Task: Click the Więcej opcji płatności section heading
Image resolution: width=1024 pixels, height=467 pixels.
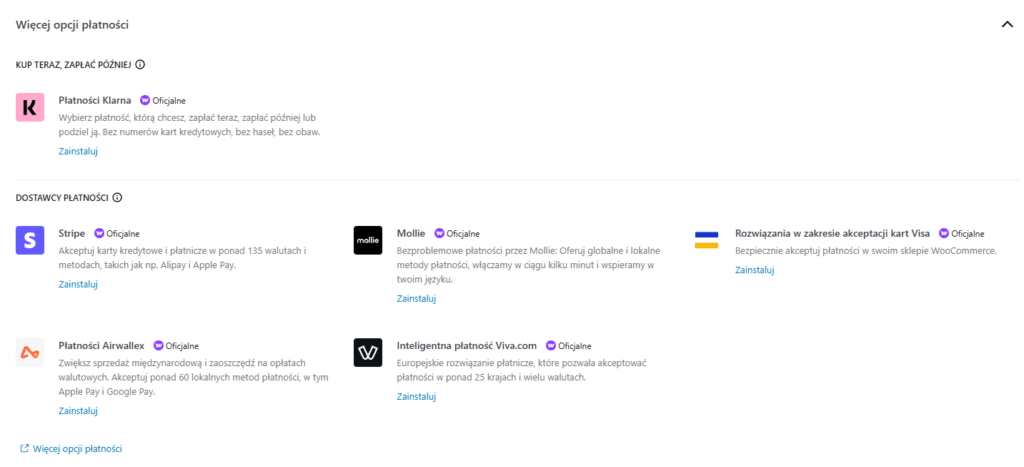Action: 72,24
